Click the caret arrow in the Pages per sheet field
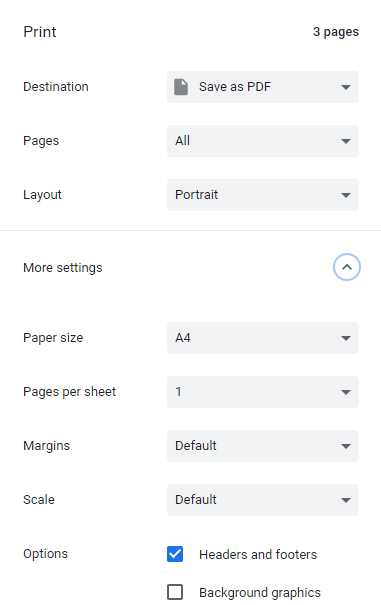The width and height of the screenshot is (381, 605). click(346, 392)
